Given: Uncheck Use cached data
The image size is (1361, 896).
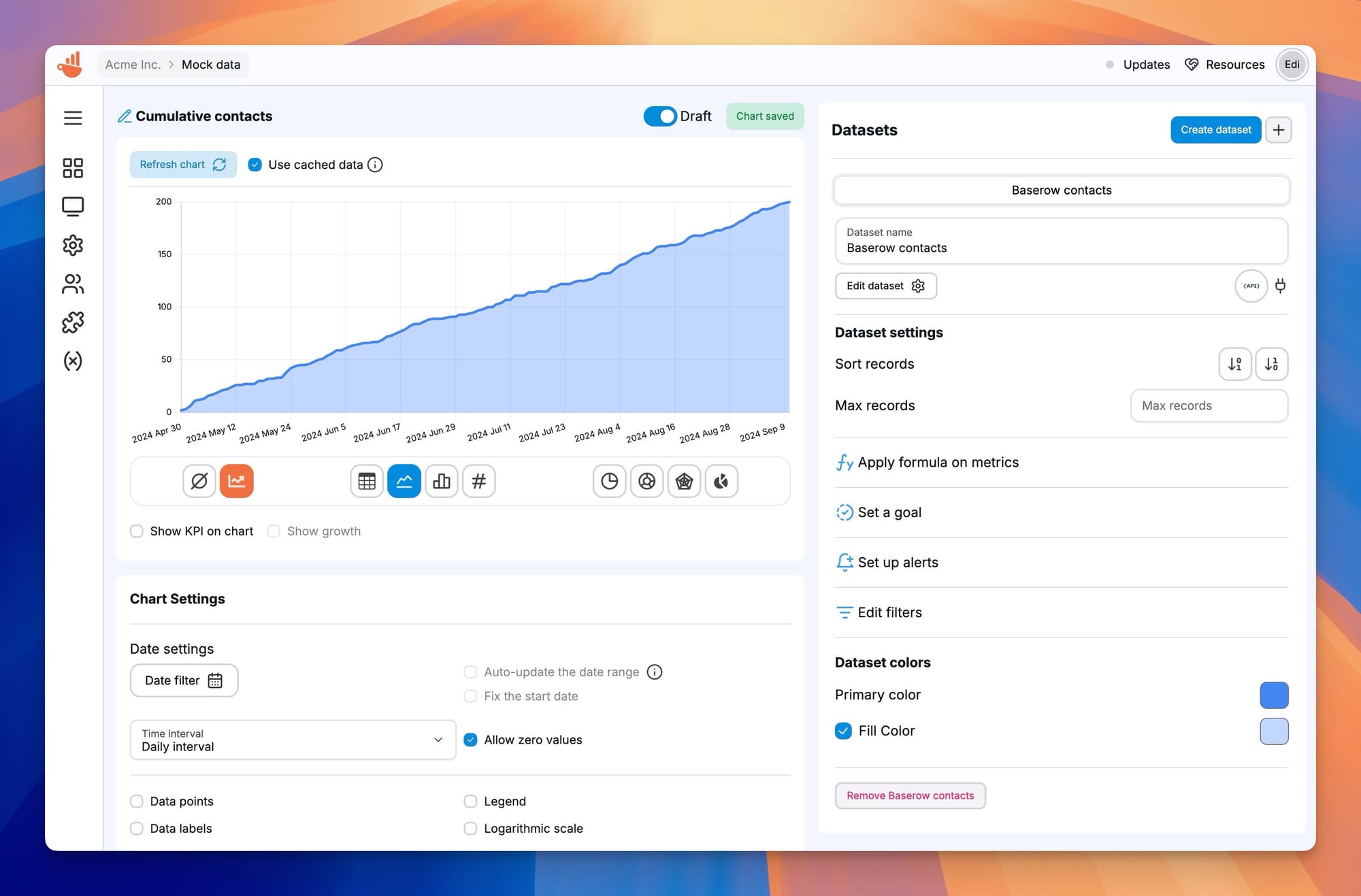Looking at the screenshot, I should pos(255,165).
